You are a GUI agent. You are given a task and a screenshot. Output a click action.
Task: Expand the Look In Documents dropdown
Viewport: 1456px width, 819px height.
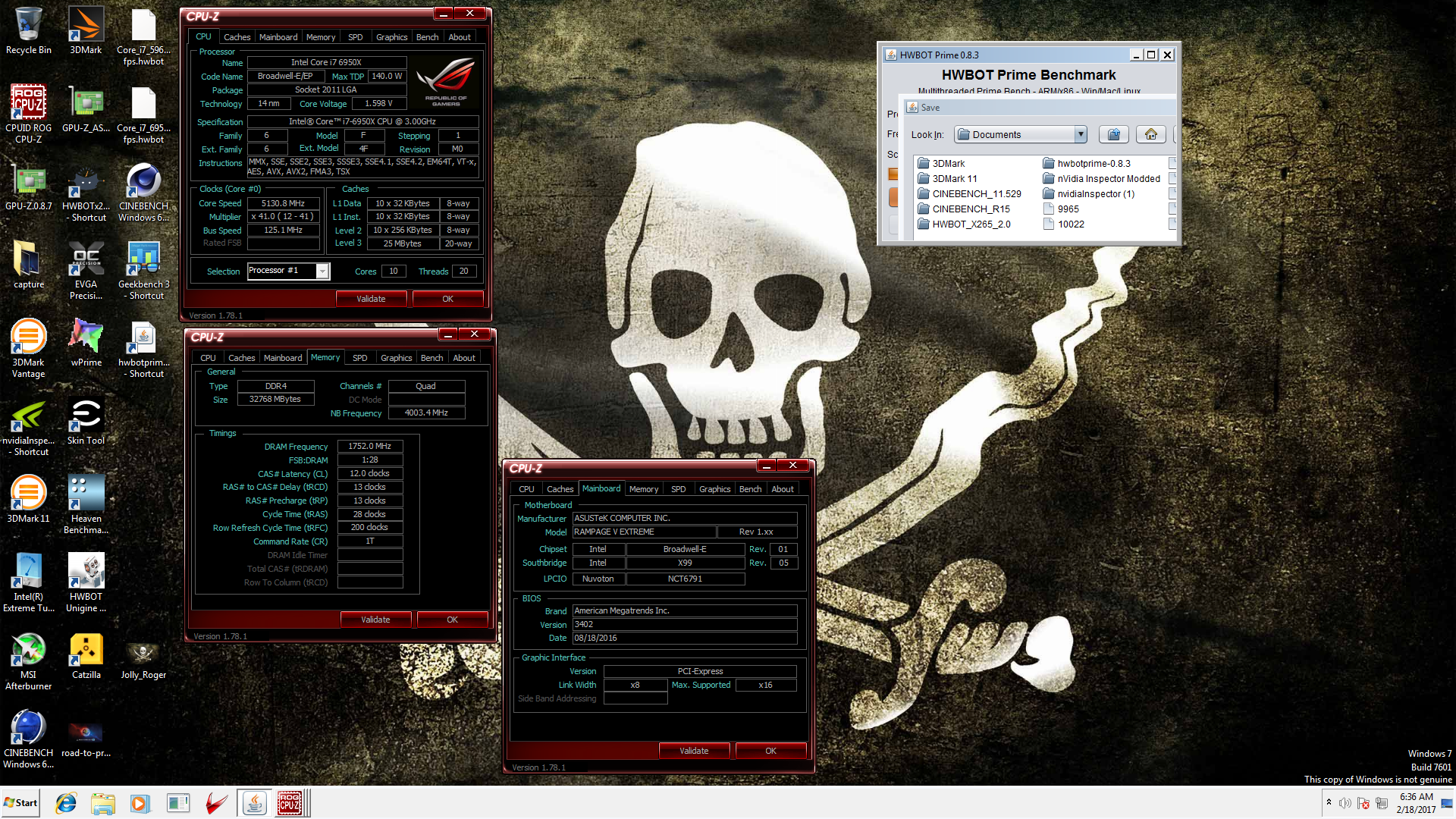tap(1081, 134)
